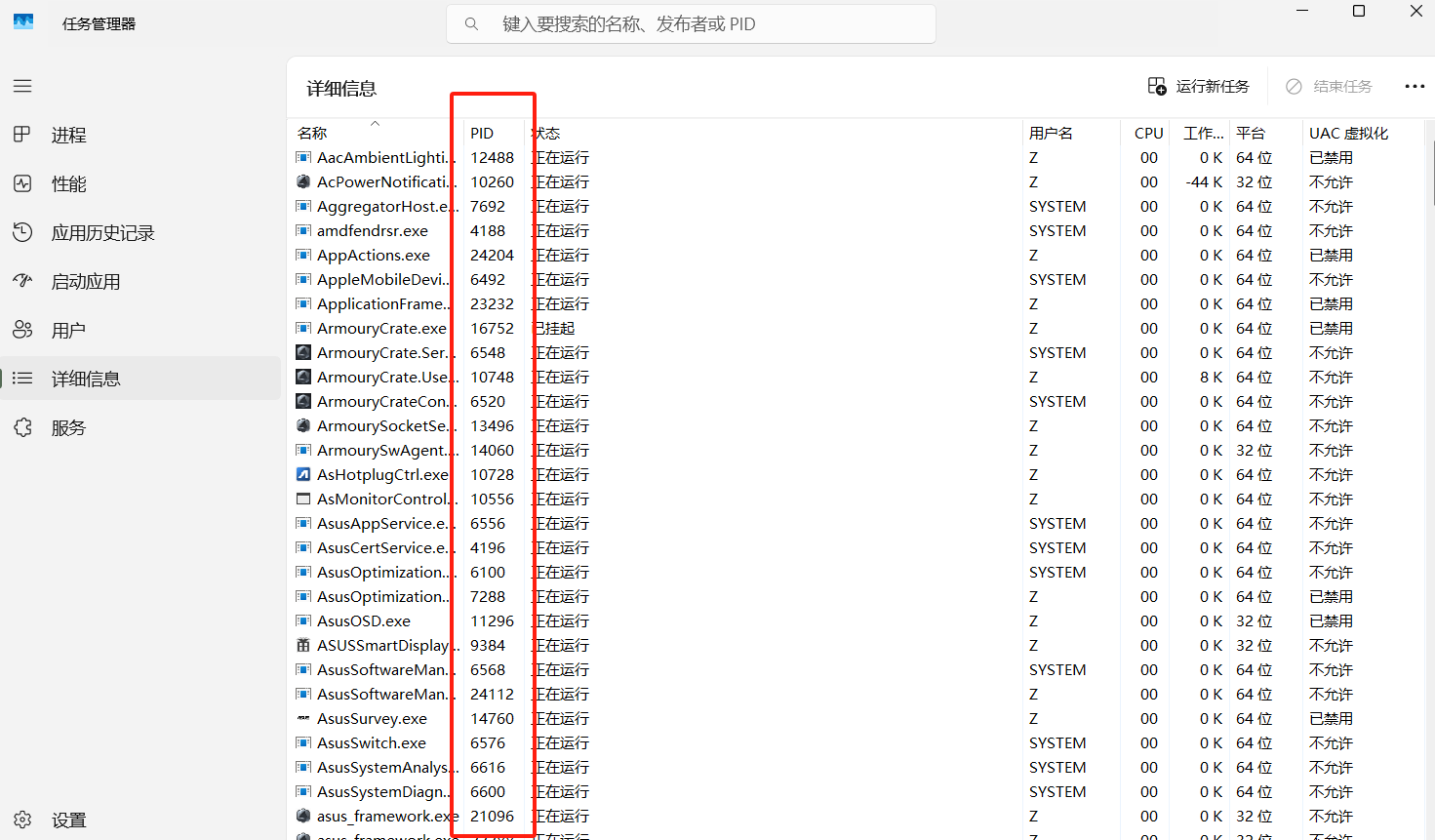Image resolution: width=1435 pixels, height=840 pixels.
Task: Click the AsusSurvey.exe process icon
Action: (x=303, y=718)
